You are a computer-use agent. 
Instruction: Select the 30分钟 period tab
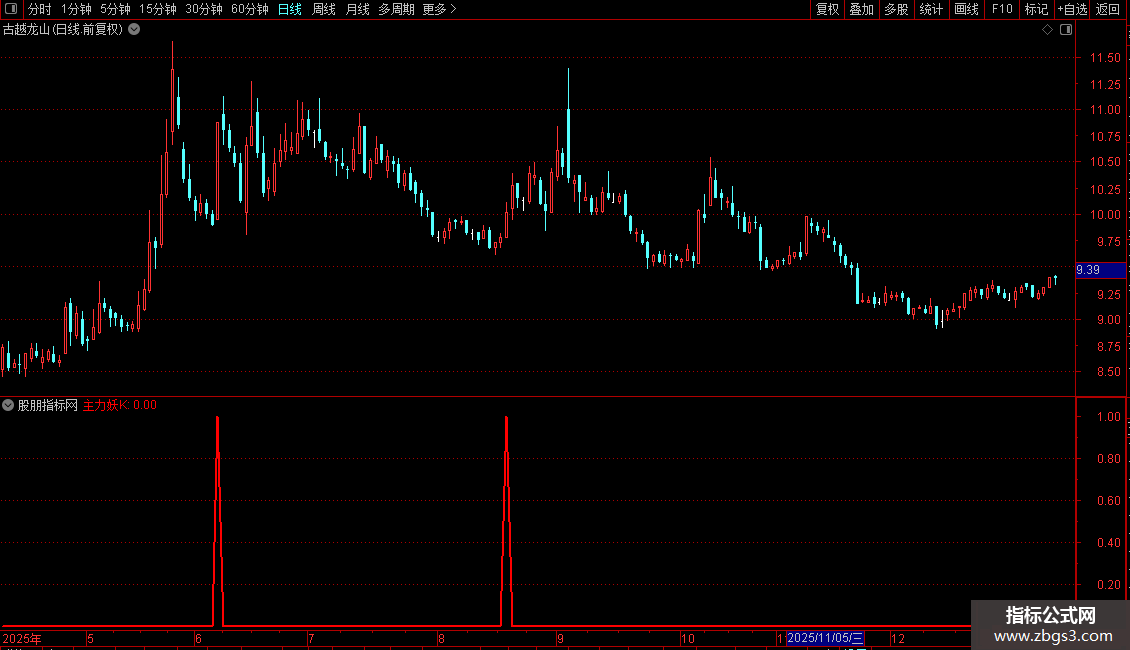(204, 9)
